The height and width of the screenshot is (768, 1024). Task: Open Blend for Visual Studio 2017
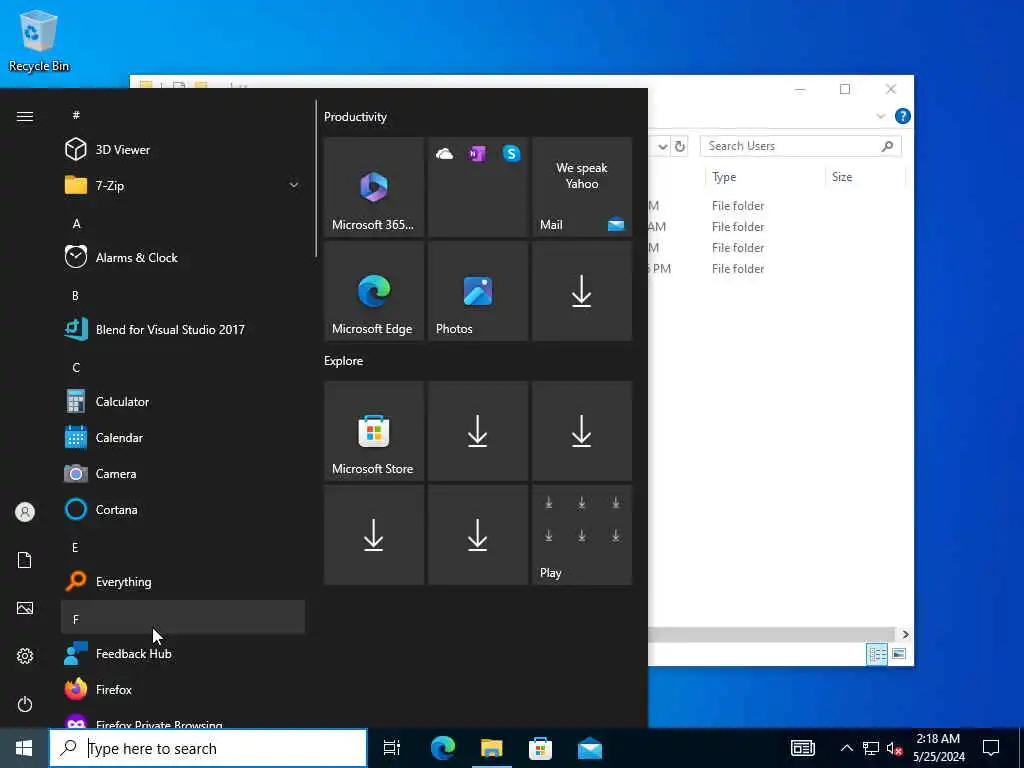[x=183, y=329]
